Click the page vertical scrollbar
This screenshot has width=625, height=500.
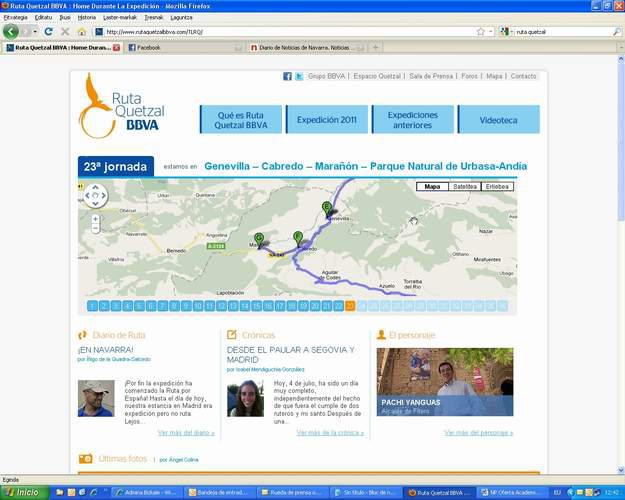(x=621, y=264)
